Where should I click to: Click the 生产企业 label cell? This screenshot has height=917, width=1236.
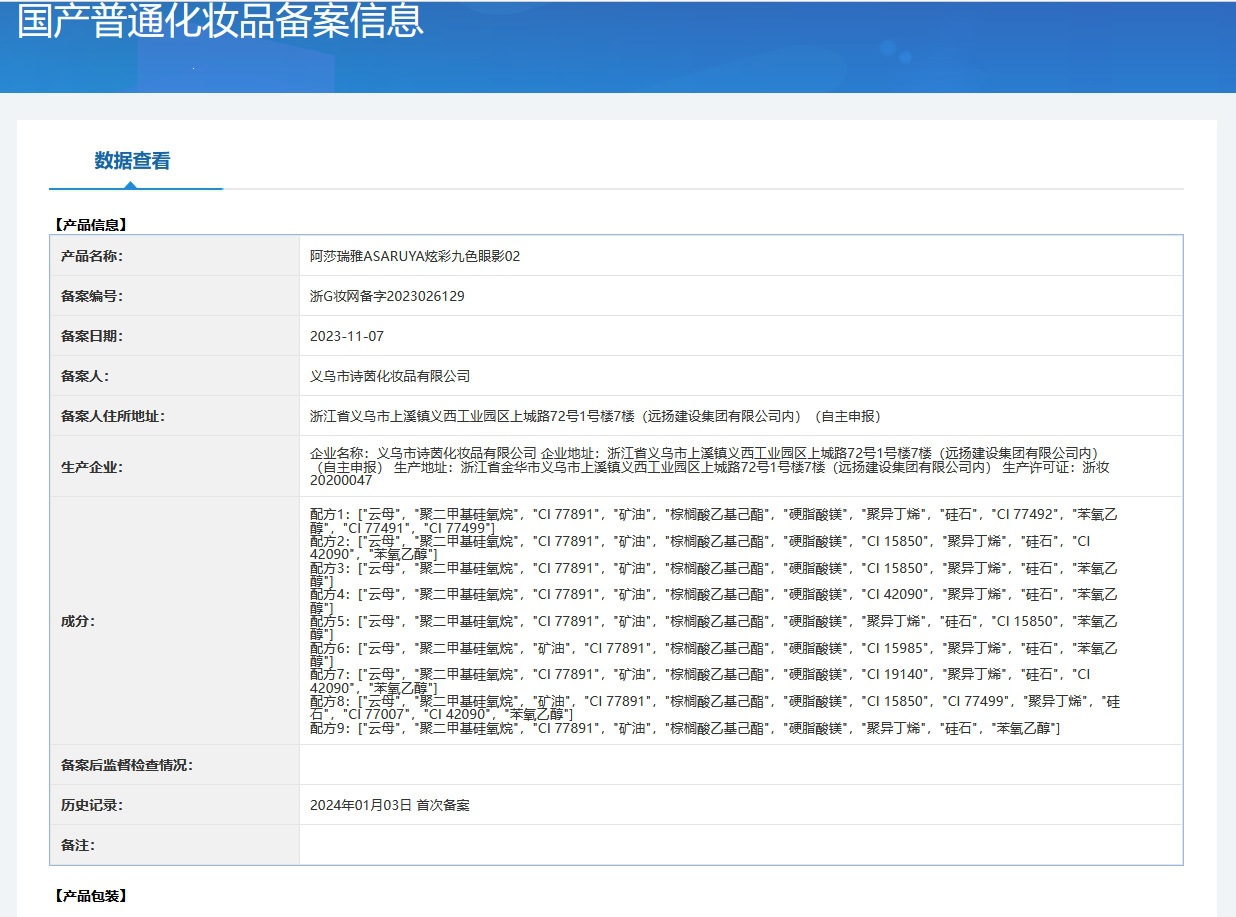(x=175, y=466)
